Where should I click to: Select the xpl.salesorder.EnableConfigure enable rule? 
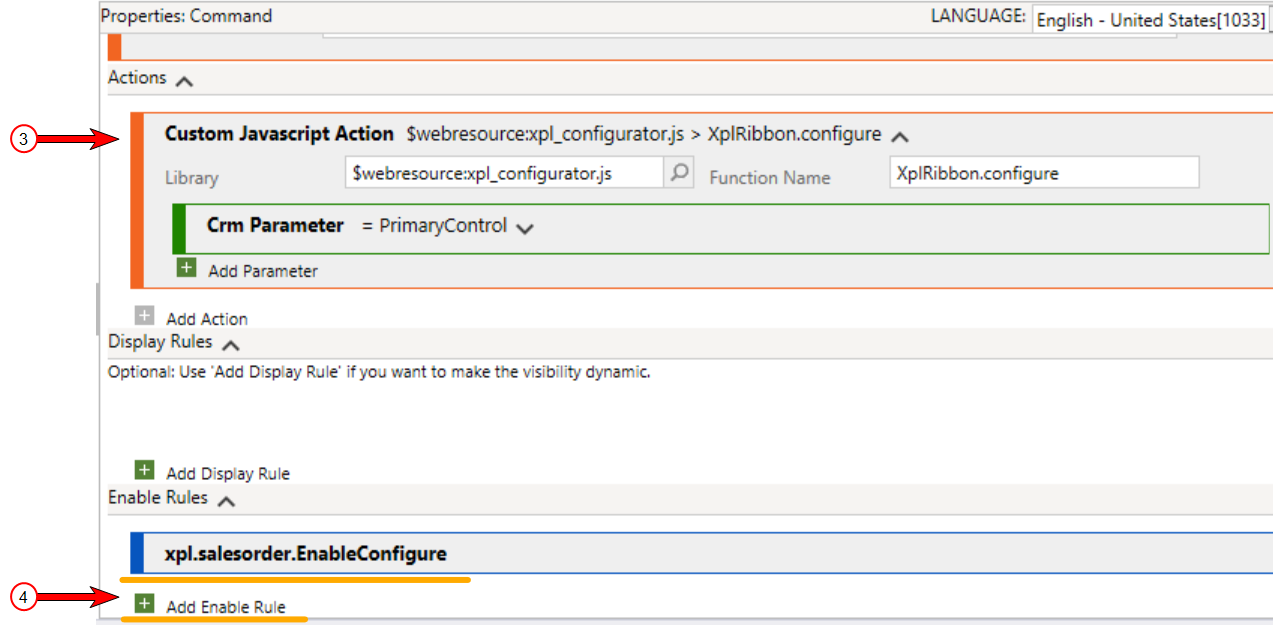[x=701, y=553]
